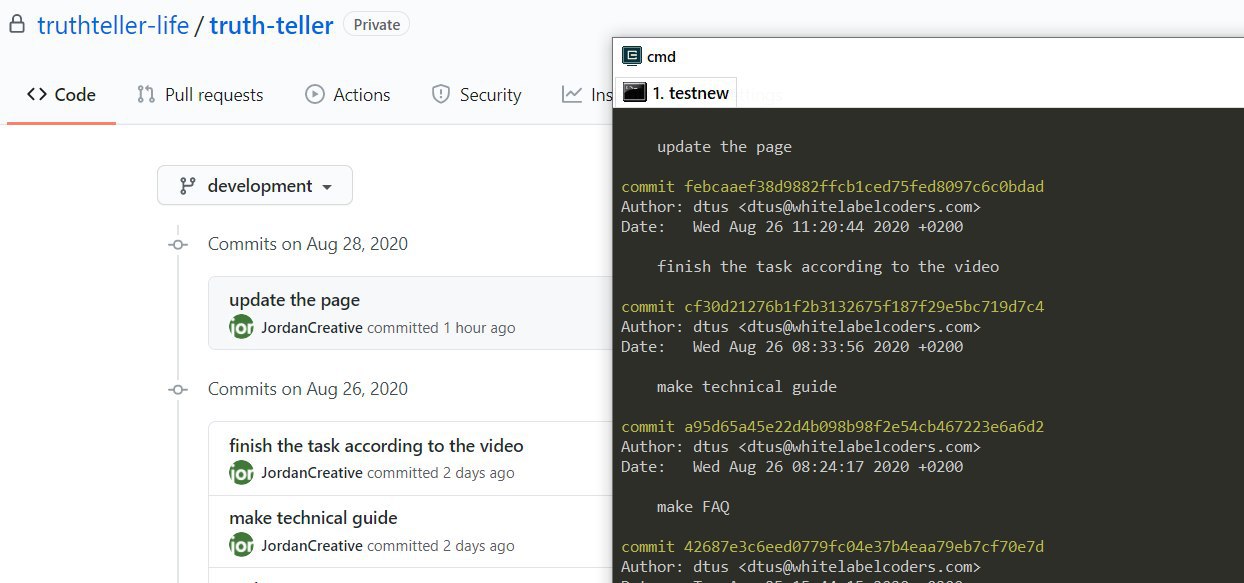Click terminal message 'make technical guide'
The width and height of the screenshot is (1244, 583).
click(x=747, y=387)
